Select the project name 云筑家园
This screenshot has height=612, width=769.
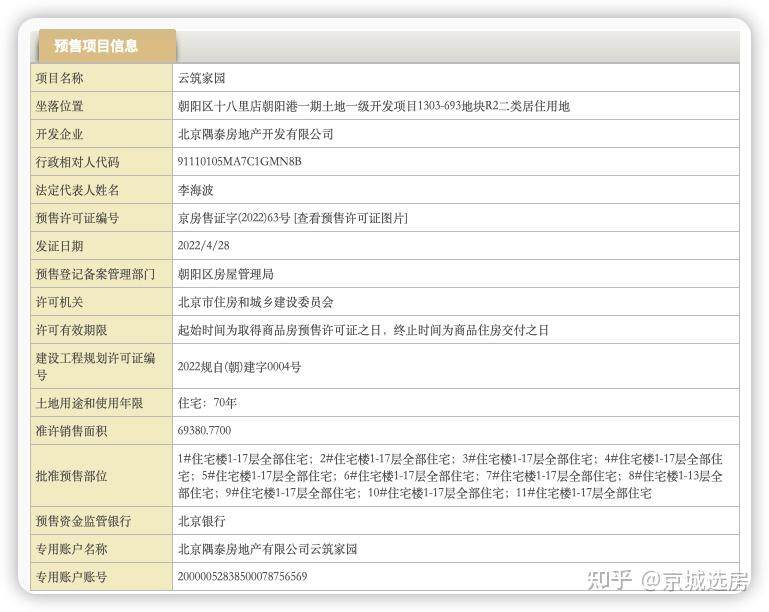tap(202, 78)
